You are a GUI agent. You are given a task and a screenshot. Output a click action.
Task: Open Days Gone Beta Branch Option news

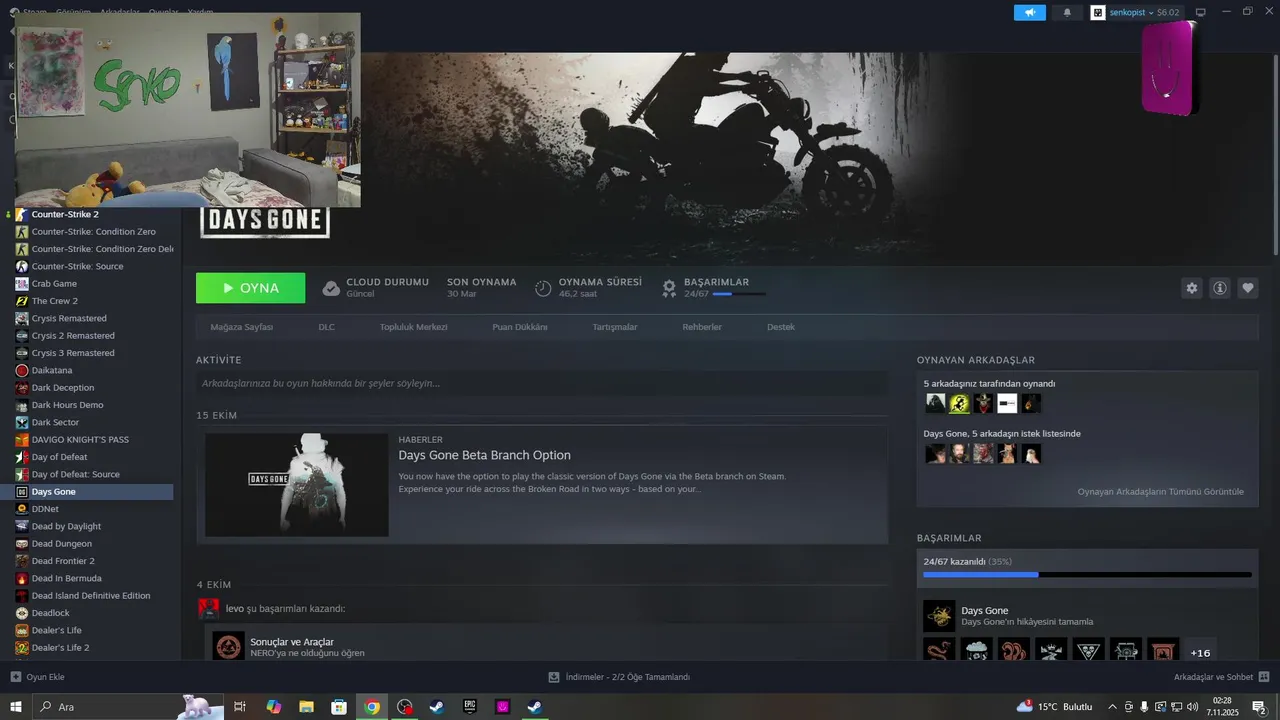point(484,455)
